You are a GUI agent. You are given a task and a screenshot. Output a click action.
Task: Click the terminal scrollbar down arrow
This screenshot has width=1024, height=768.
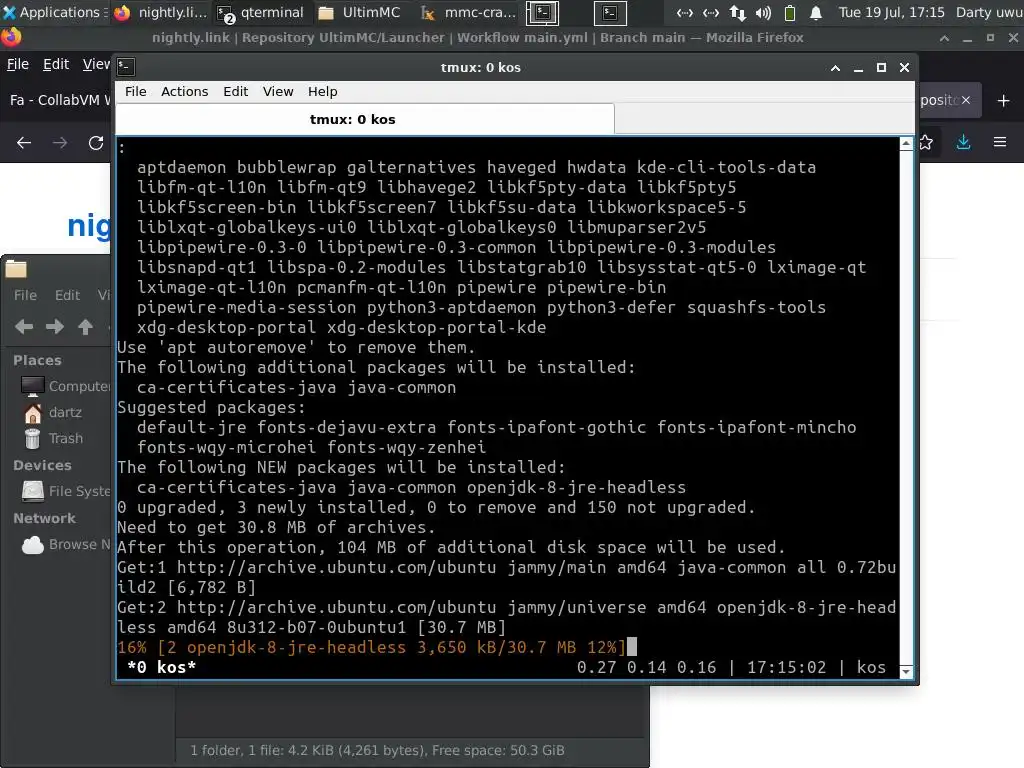(x=906, y=672)
